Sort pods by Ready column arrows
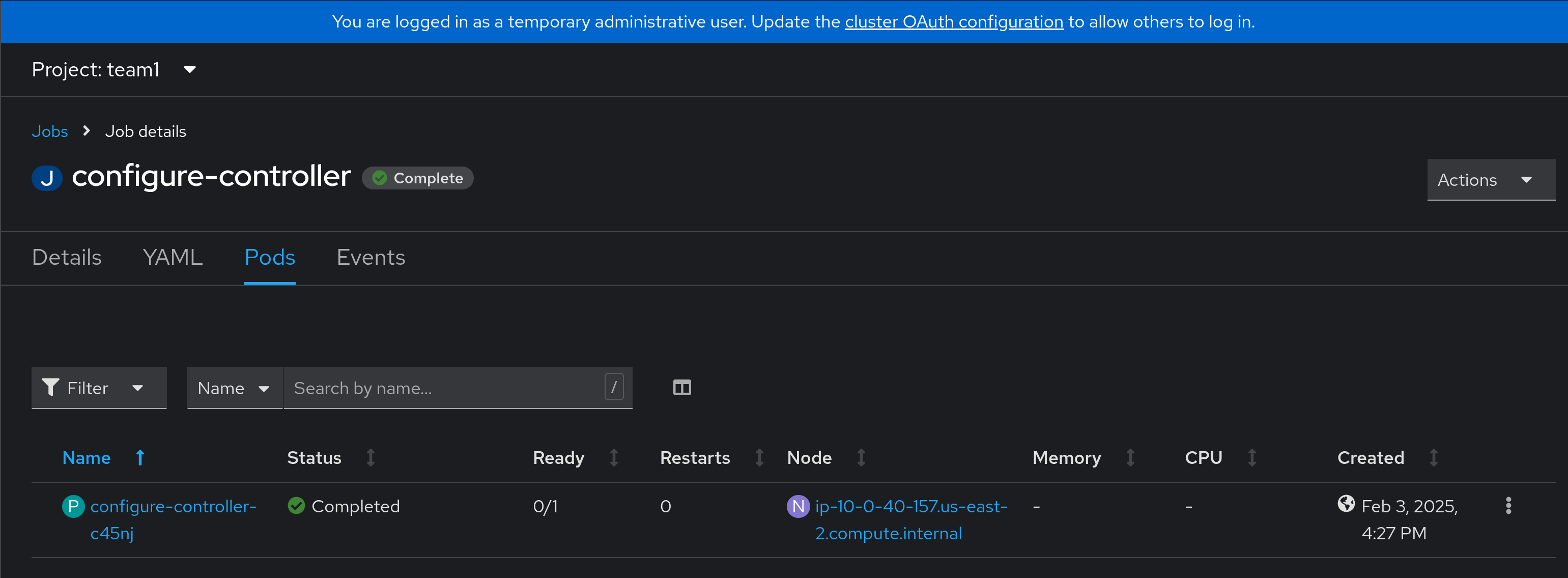The width and height of the screenshot is (1568, 578). pos(614,457)
